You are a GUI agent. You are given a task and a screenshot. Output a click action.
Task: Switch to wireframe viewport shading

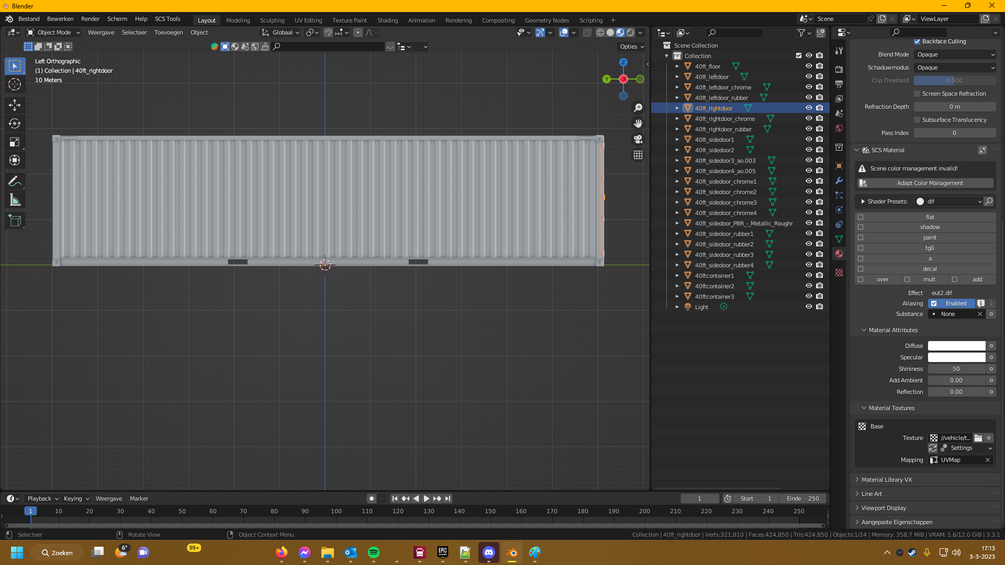click(601, 33)
